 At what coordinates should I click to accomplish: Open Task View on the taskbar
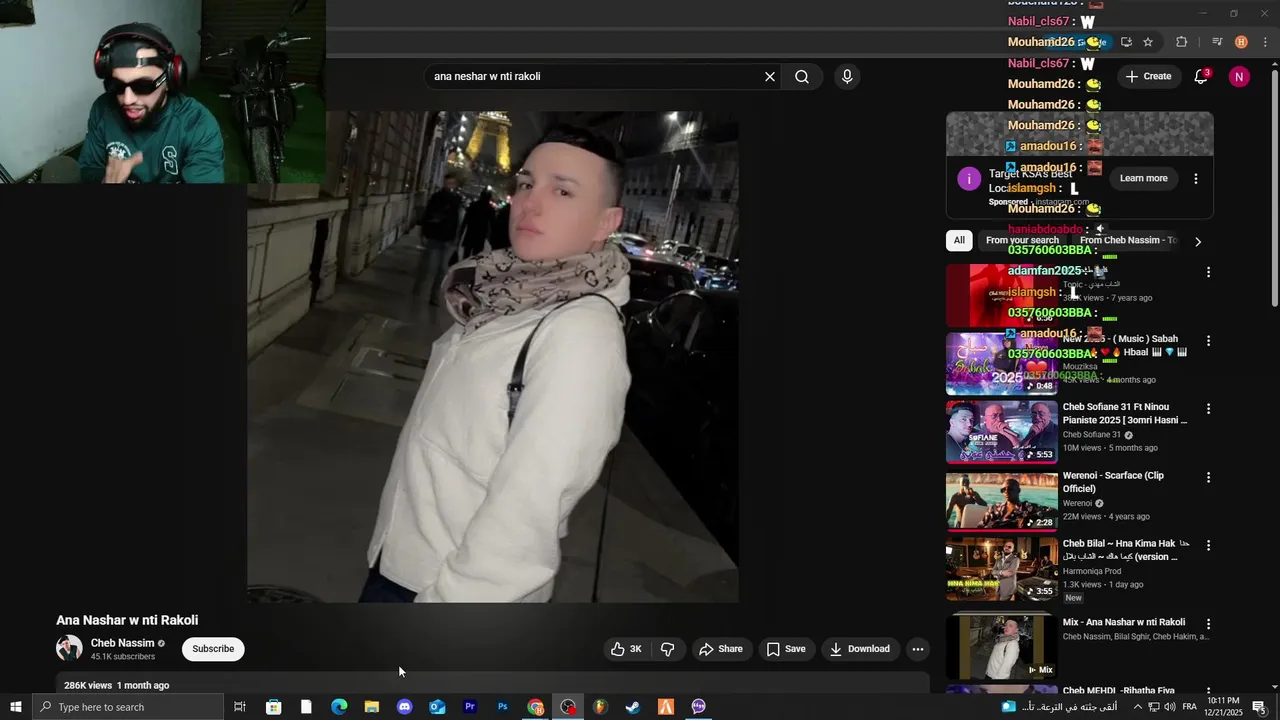240,707
